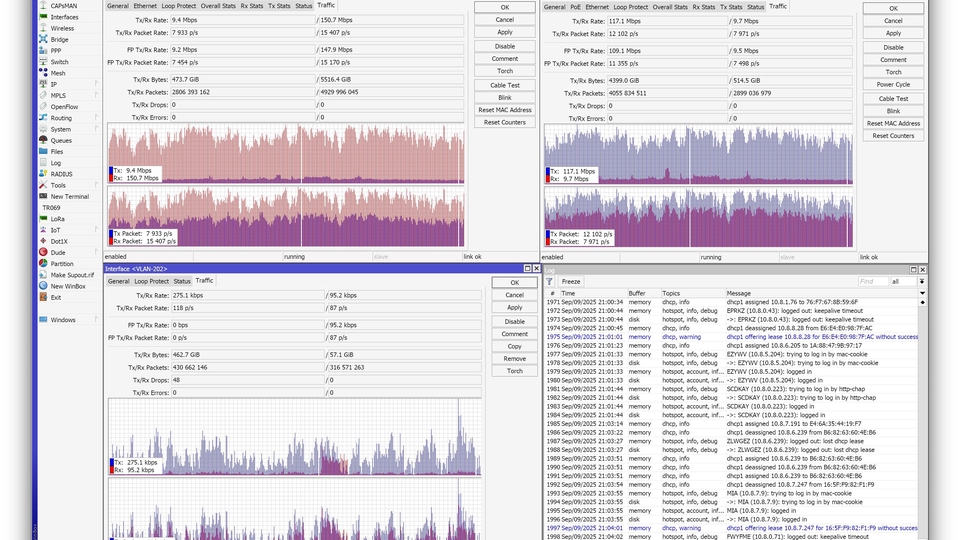This screenshot has height=540, width=960.
Task: Open Files in the sidebar
Action: (57, 151)
